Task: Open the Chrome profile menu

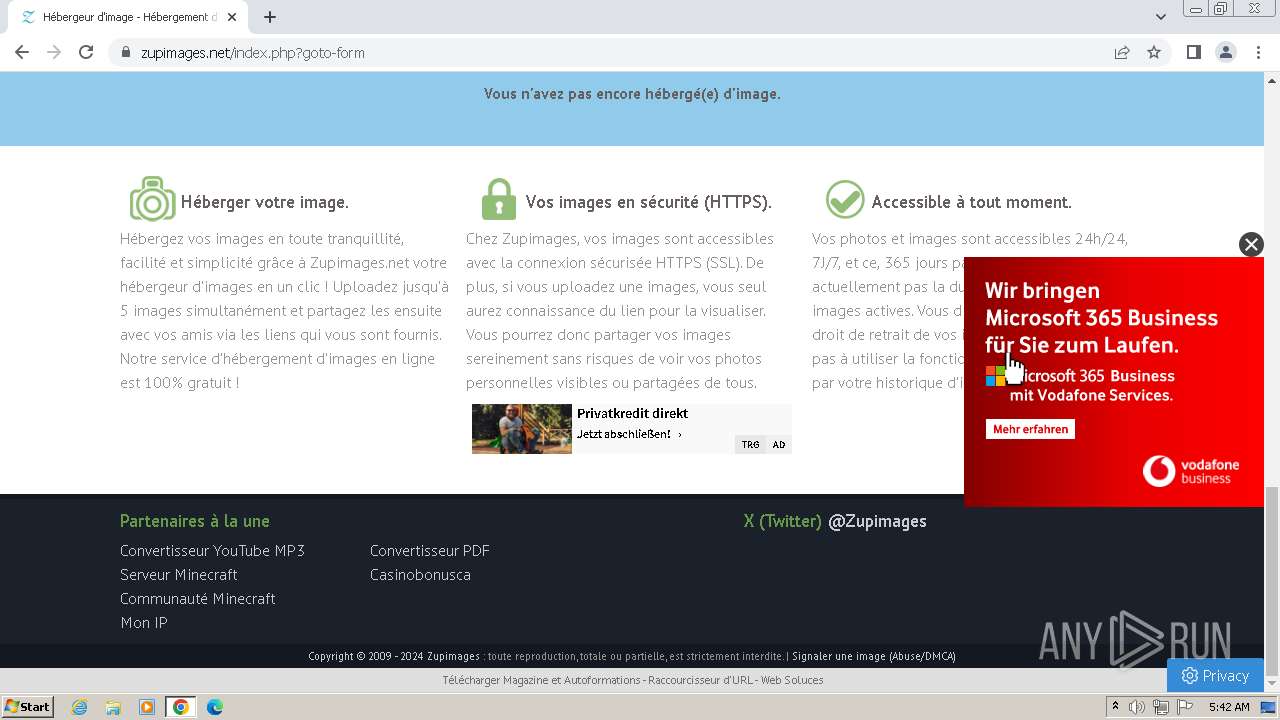Action: (1225, 52)
